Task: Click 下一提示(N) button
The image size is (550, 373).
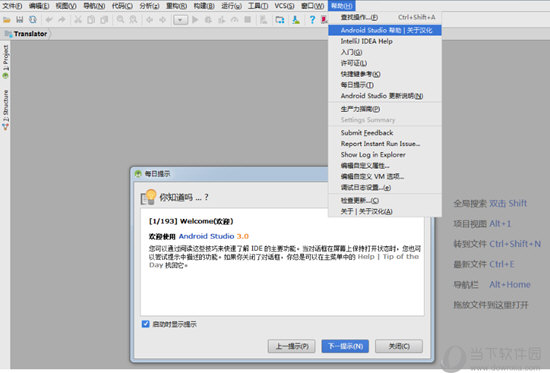Action: (345, 346)
